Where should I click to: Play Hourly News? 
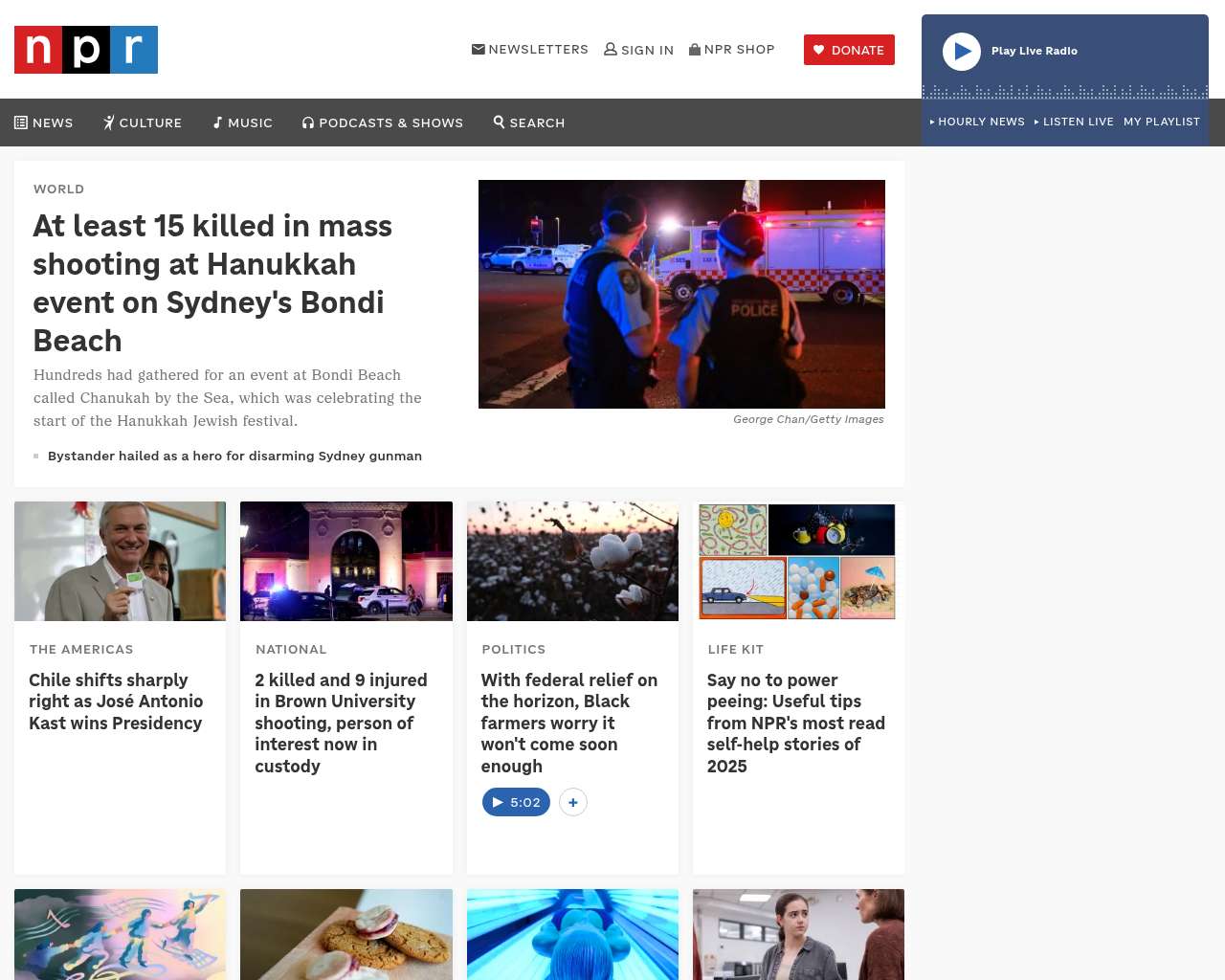point(977,122)
